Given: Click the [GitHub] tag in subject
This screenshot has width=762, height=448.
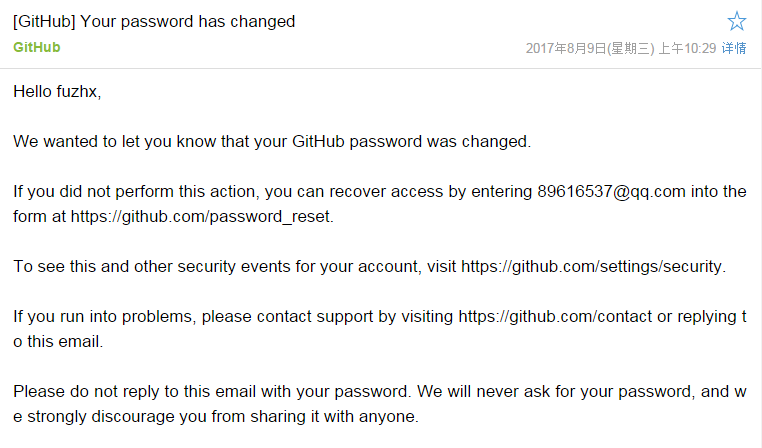Looking at the screenshot, I should point(44,21).
